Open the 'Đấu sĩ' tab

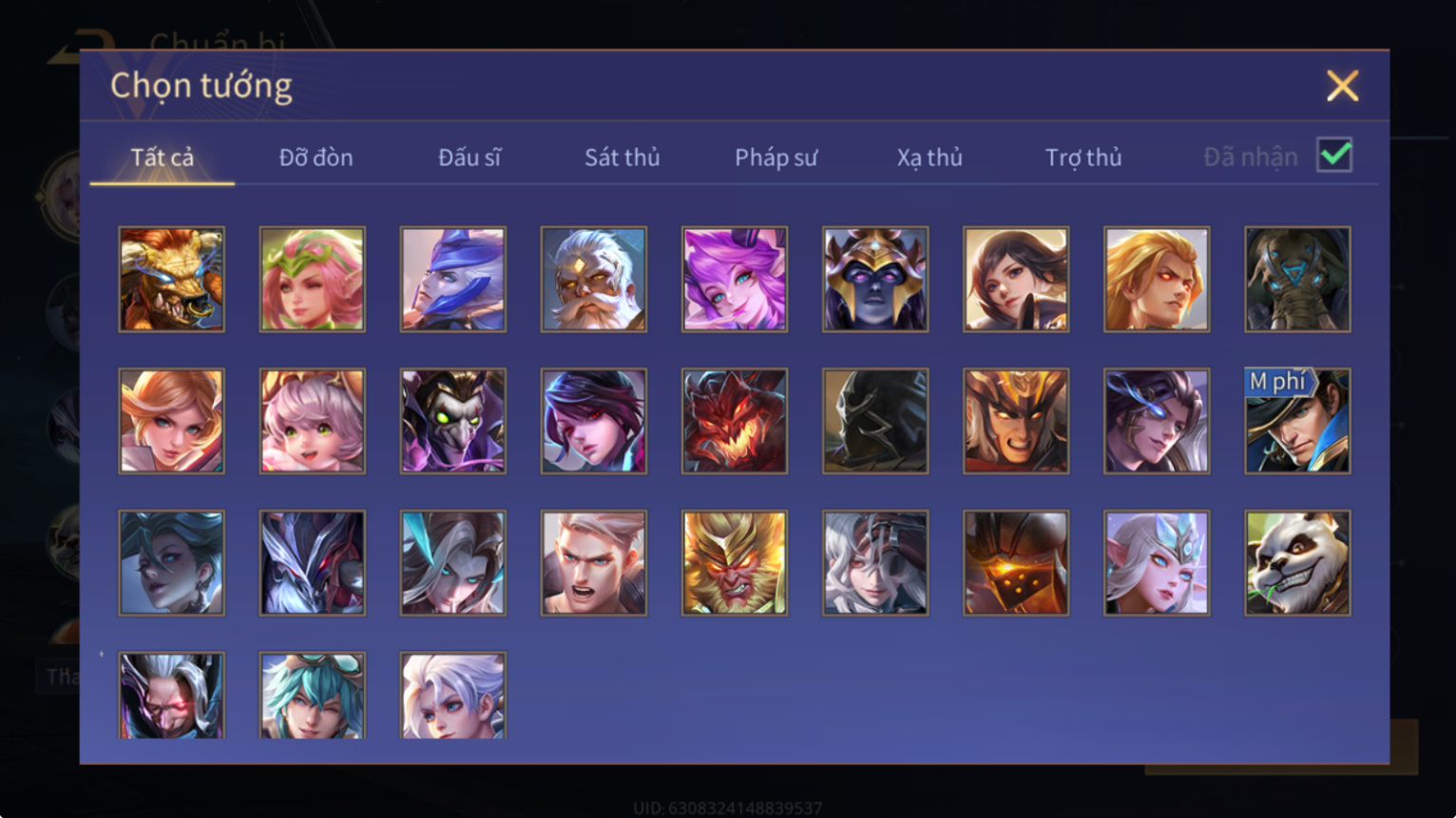(x=469, y=158)
